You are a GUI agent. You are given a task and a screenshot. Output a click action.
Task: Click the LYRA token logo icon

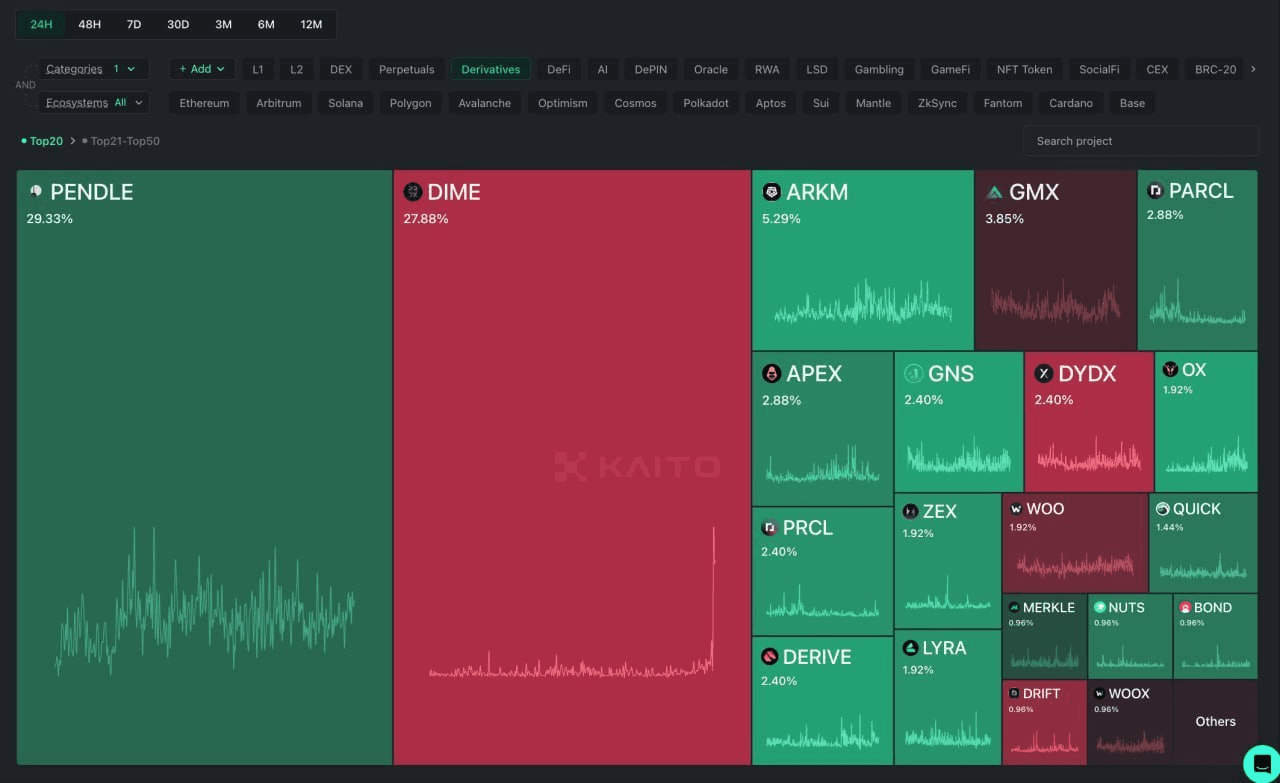coord(910,648)
